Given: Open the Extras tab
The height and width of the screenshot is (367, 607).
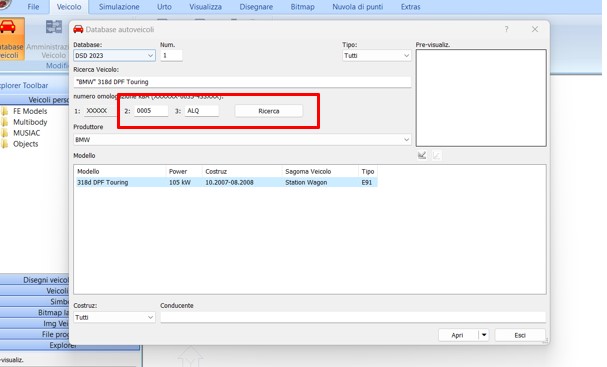Looking at the screenshot, I should click(410, 7).
